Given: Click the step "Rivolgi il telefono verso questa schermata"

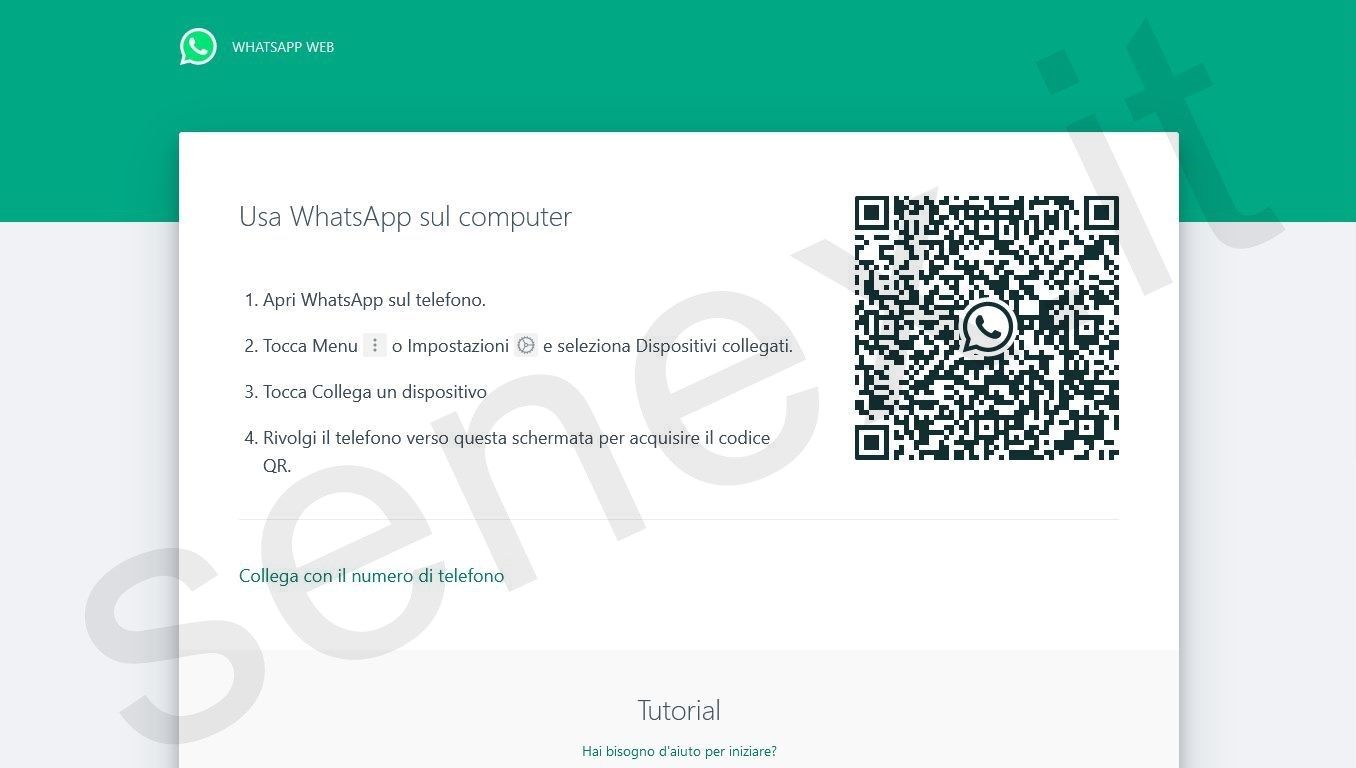Looking at the screenshot, I should [516, 451].
